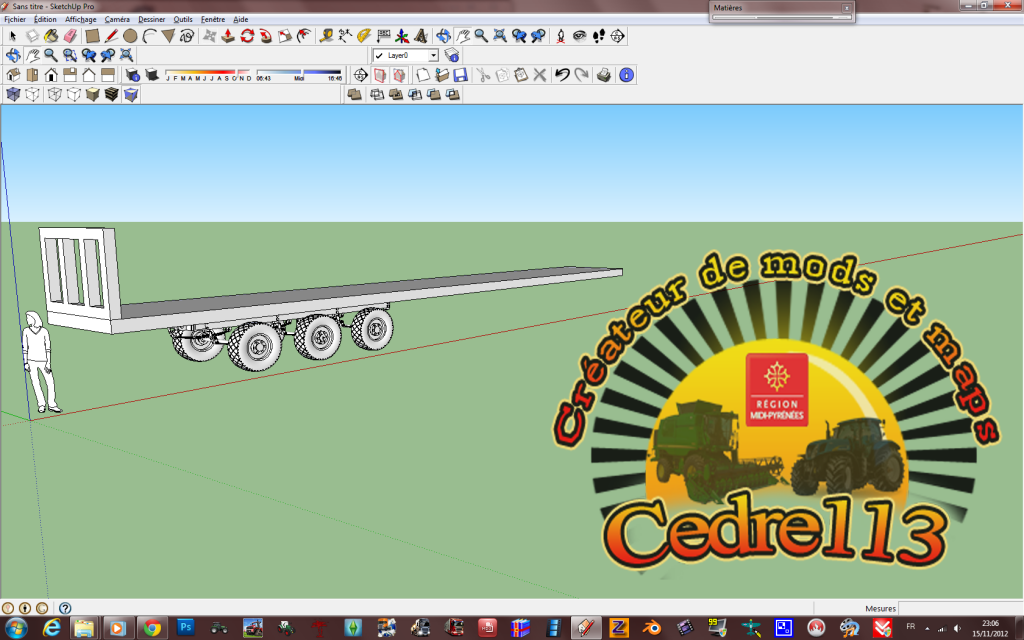Open Photoshop from the taskbar
This screenshot has height=640, width=1024.
pos(185,628)
